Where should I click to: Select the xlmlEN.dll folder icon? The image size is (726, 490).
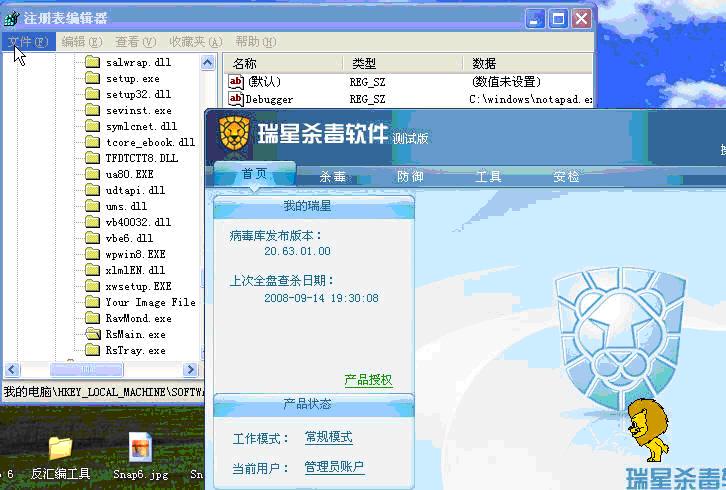point(93,270)
